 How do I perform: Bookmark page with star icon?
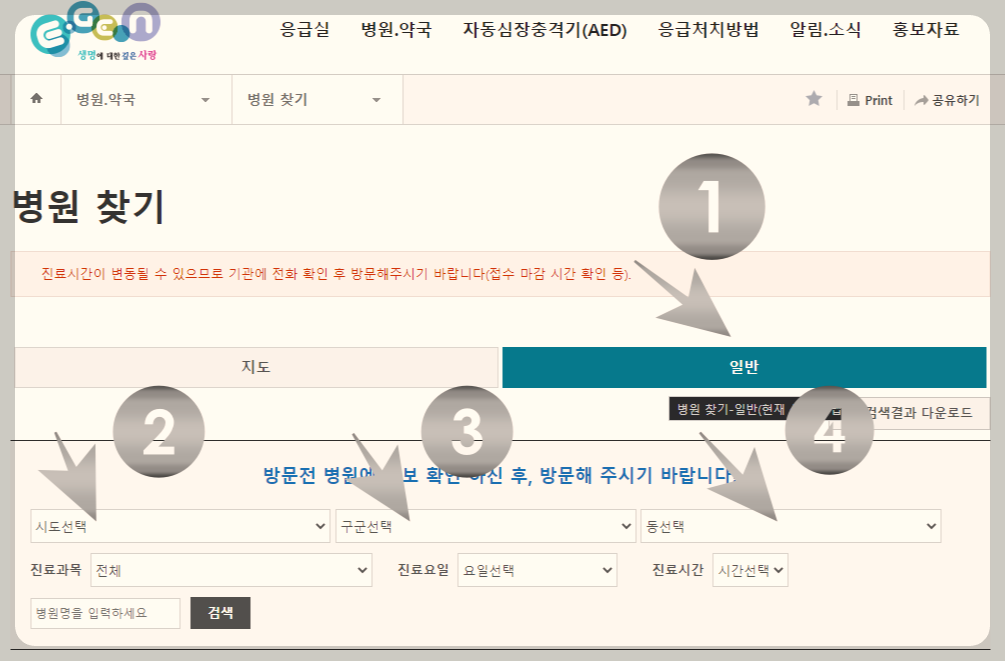click(x=814, y=99)
